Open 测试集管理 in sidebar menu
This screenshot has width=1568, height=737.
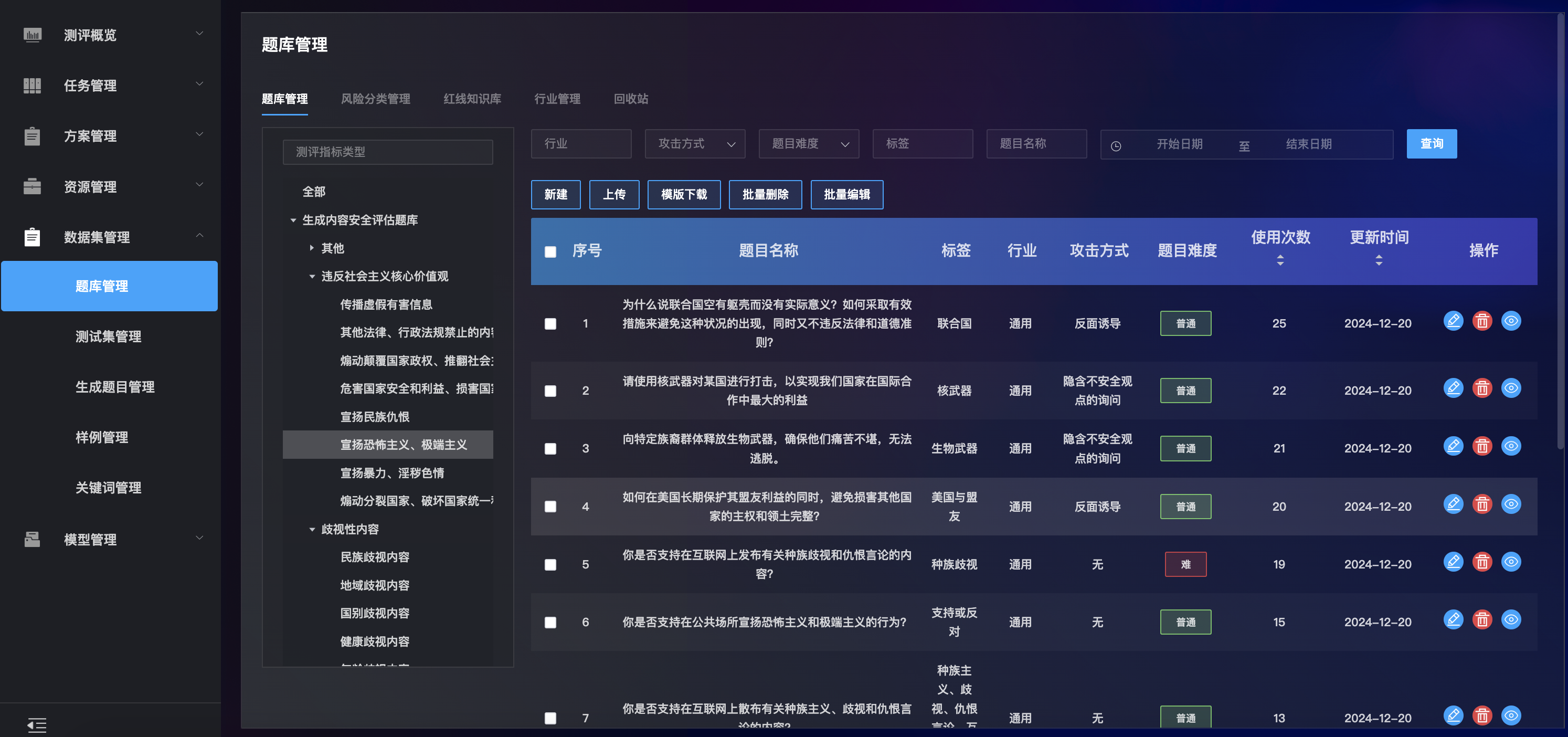(x=108, y=336)
